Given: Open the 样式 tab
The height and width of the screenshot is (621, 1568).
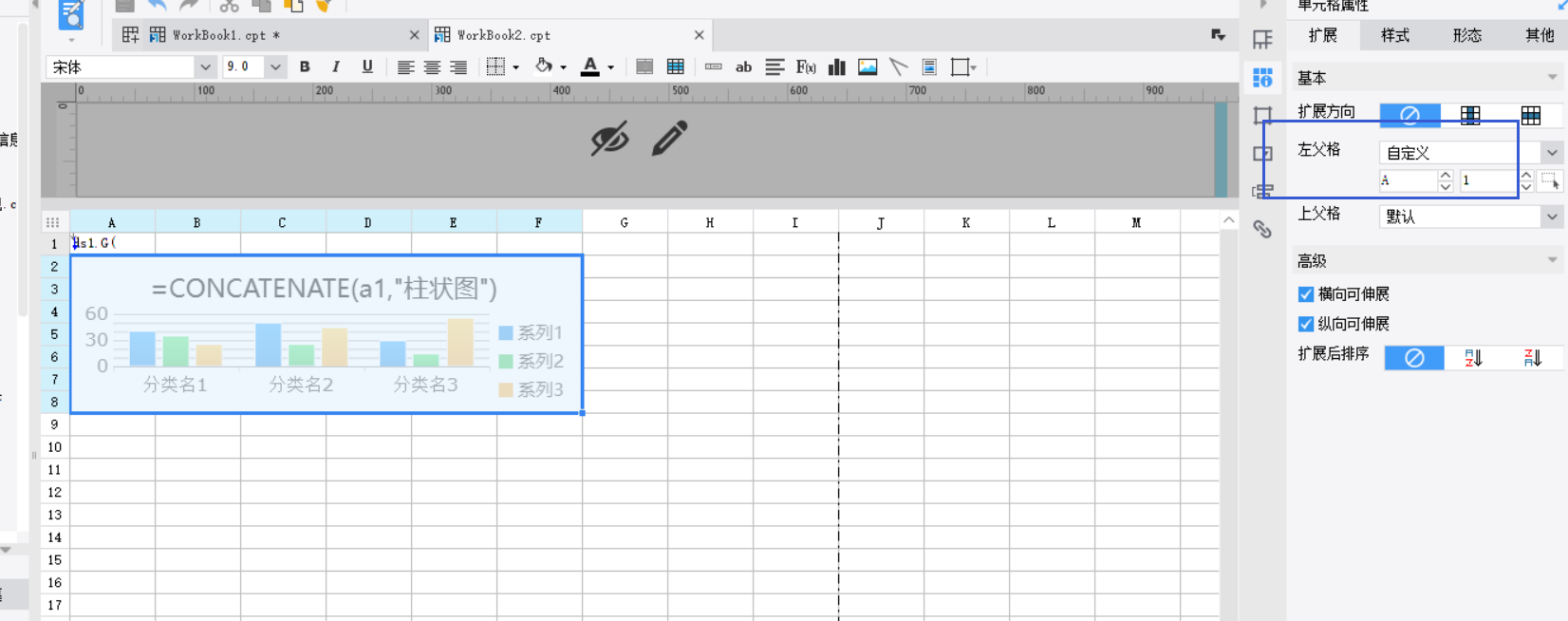Looking at the screenshot, I should coord(1394,35).
